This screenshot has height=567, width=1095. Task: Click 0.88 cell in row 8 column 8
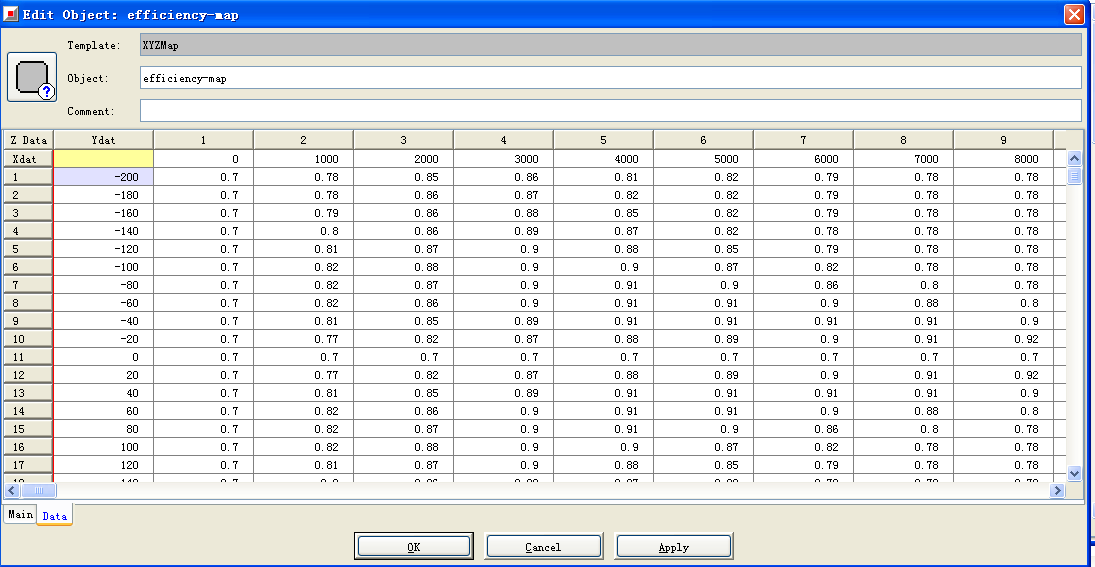pos(903,303)
